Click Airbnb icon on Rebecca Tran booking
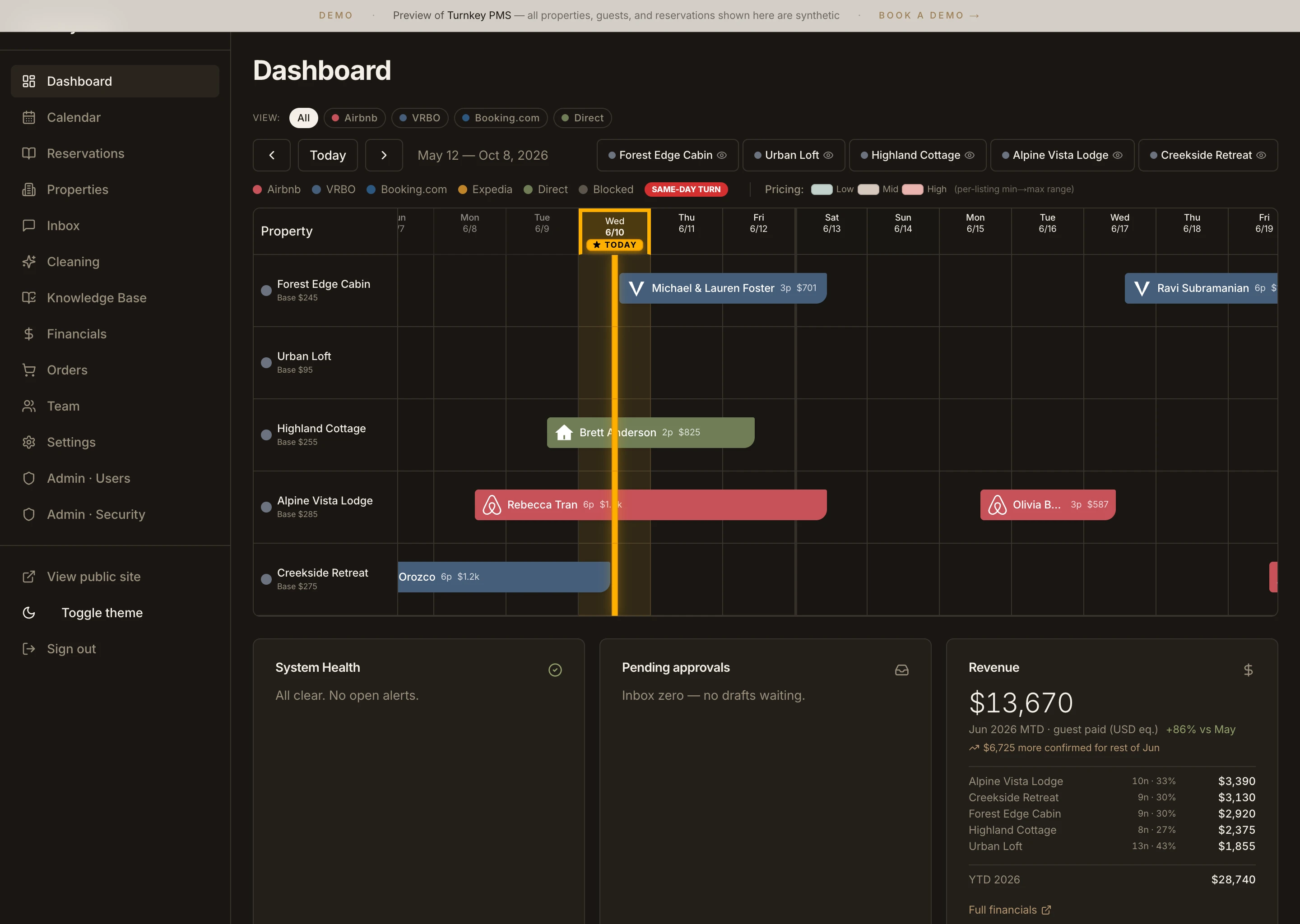 tap(492, 505)
